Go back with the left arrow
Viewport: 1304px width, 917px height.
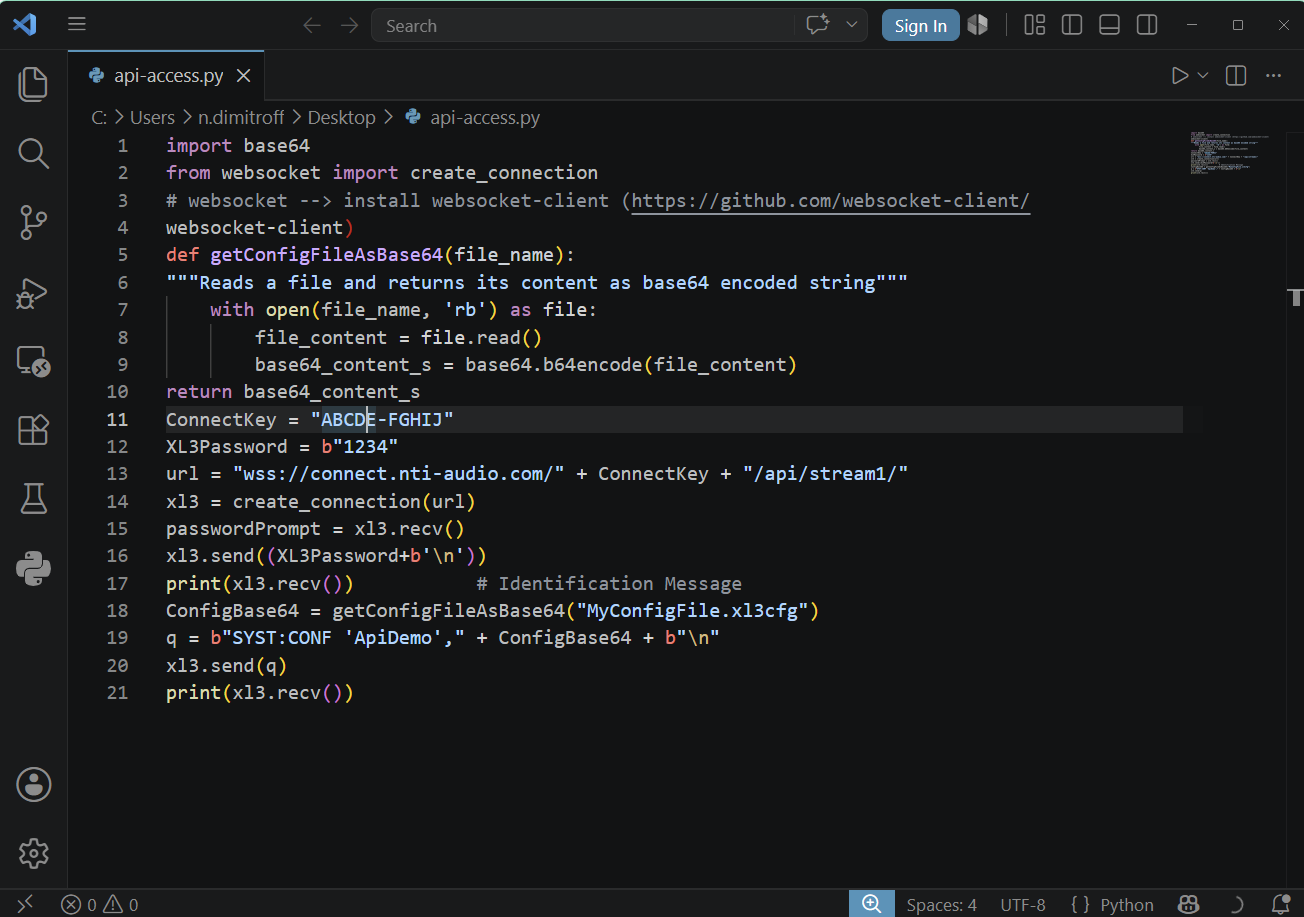click(x=312, y=25)
